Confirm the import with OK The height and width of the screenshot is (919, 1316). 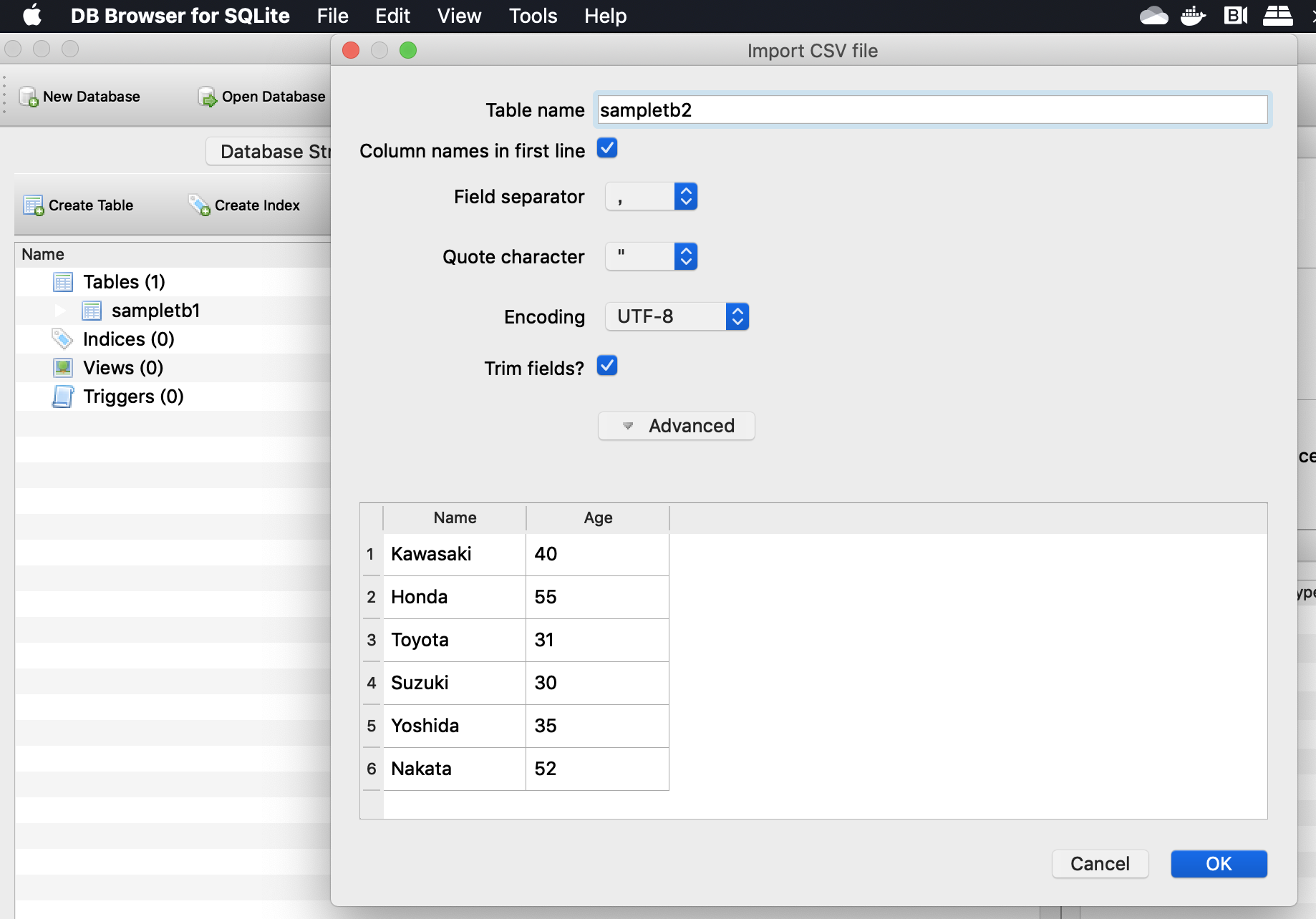[1218, 864]
